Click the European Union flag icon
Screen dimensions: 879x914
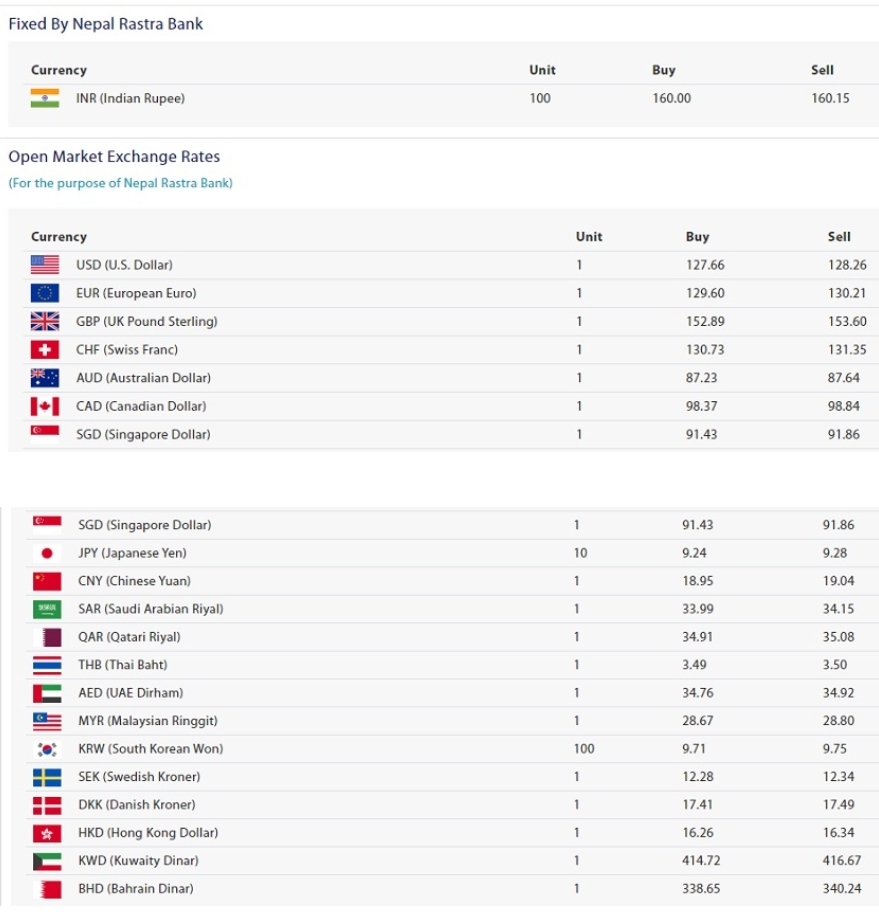click(45, 293)
